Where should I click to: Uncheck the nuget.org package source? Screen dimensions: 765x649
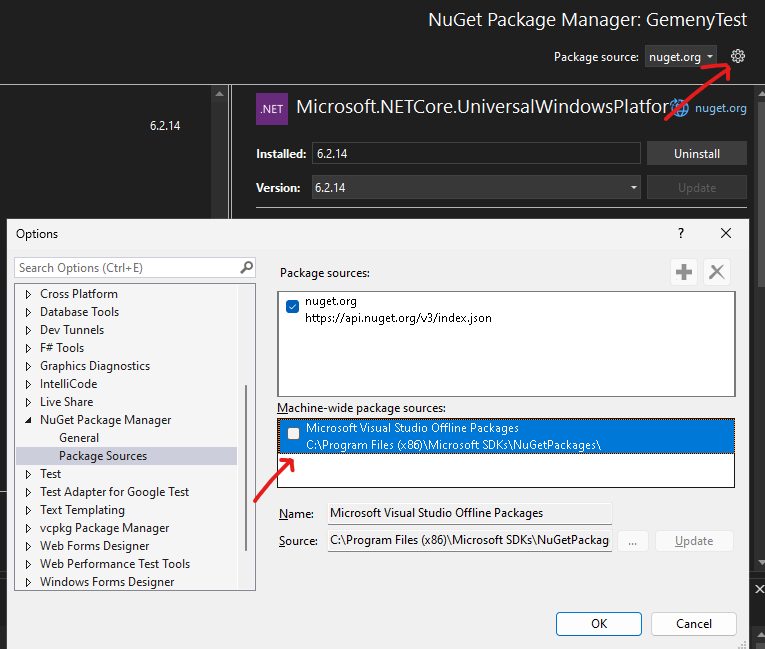coord(292,306)
